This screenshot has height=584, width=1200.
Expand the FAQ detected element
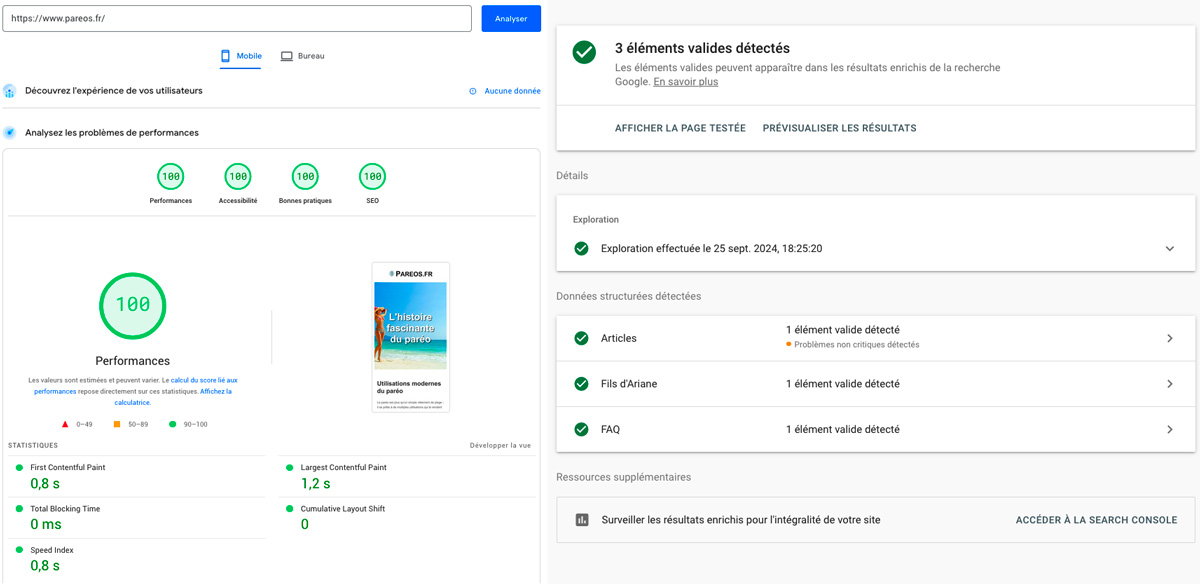(x=1170, y=429)
